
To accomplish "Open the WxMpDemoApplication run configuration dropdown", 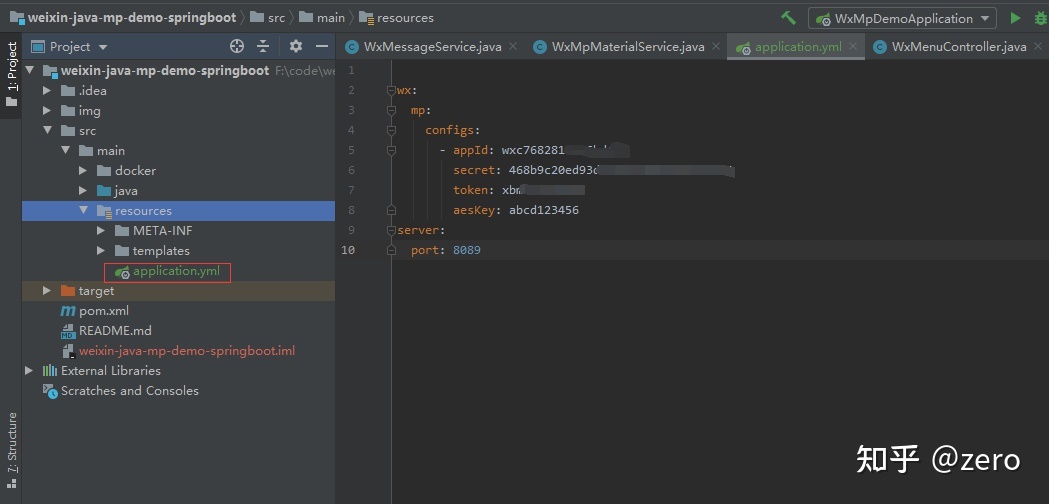I will point(902,18).
